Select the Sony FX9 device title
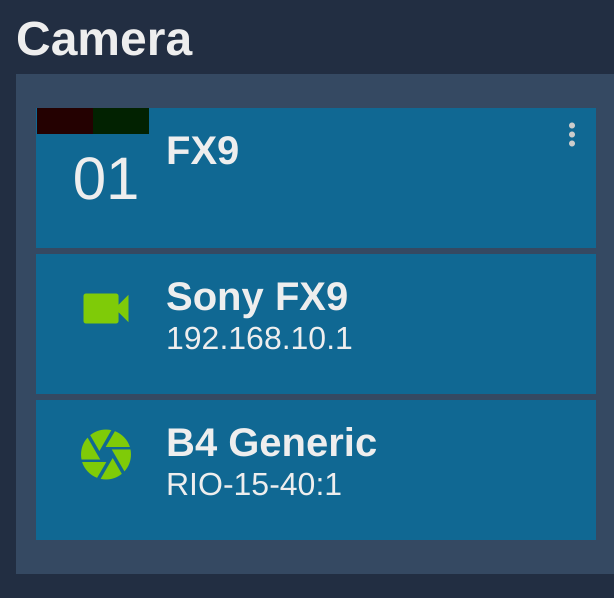This screenshot has height=598, width=614. pos(257,297)
